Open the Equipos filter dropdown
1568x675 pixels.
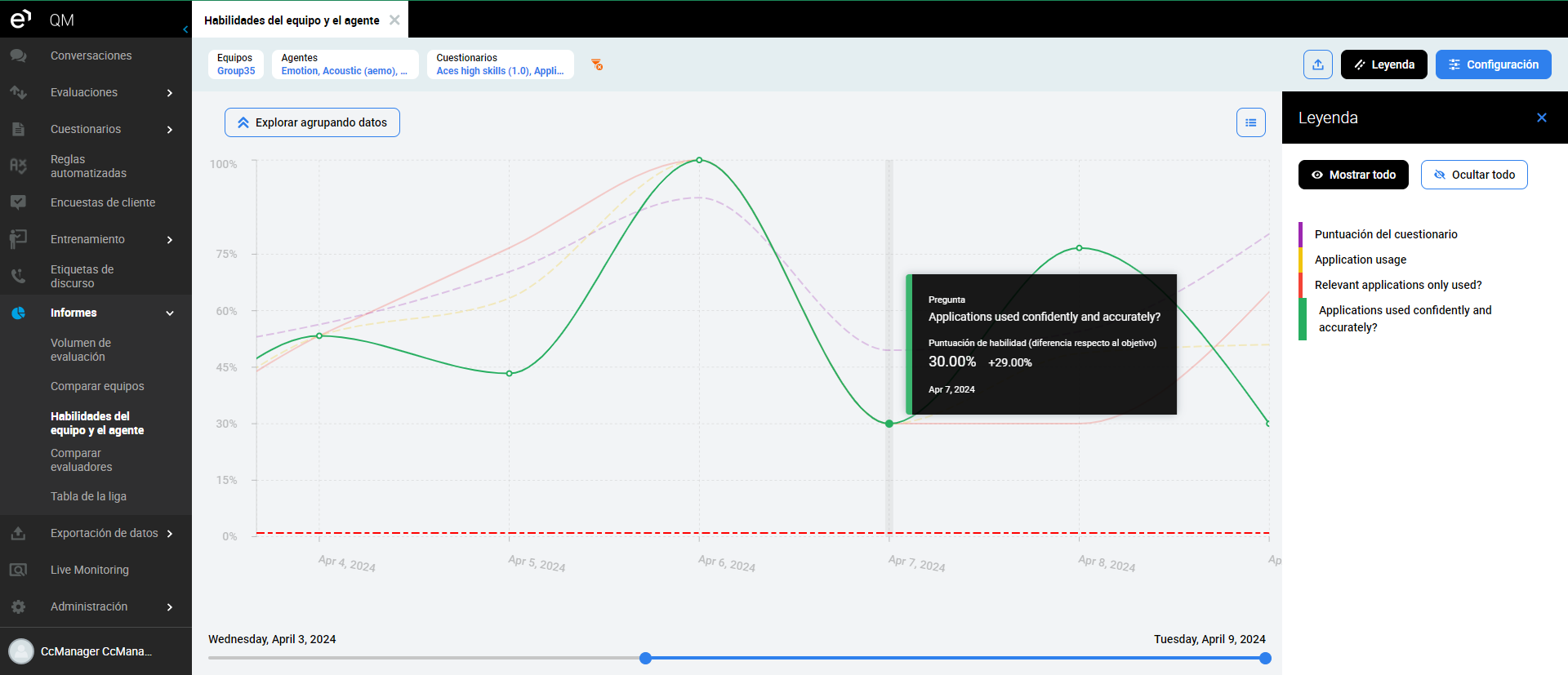pos(236,64)
